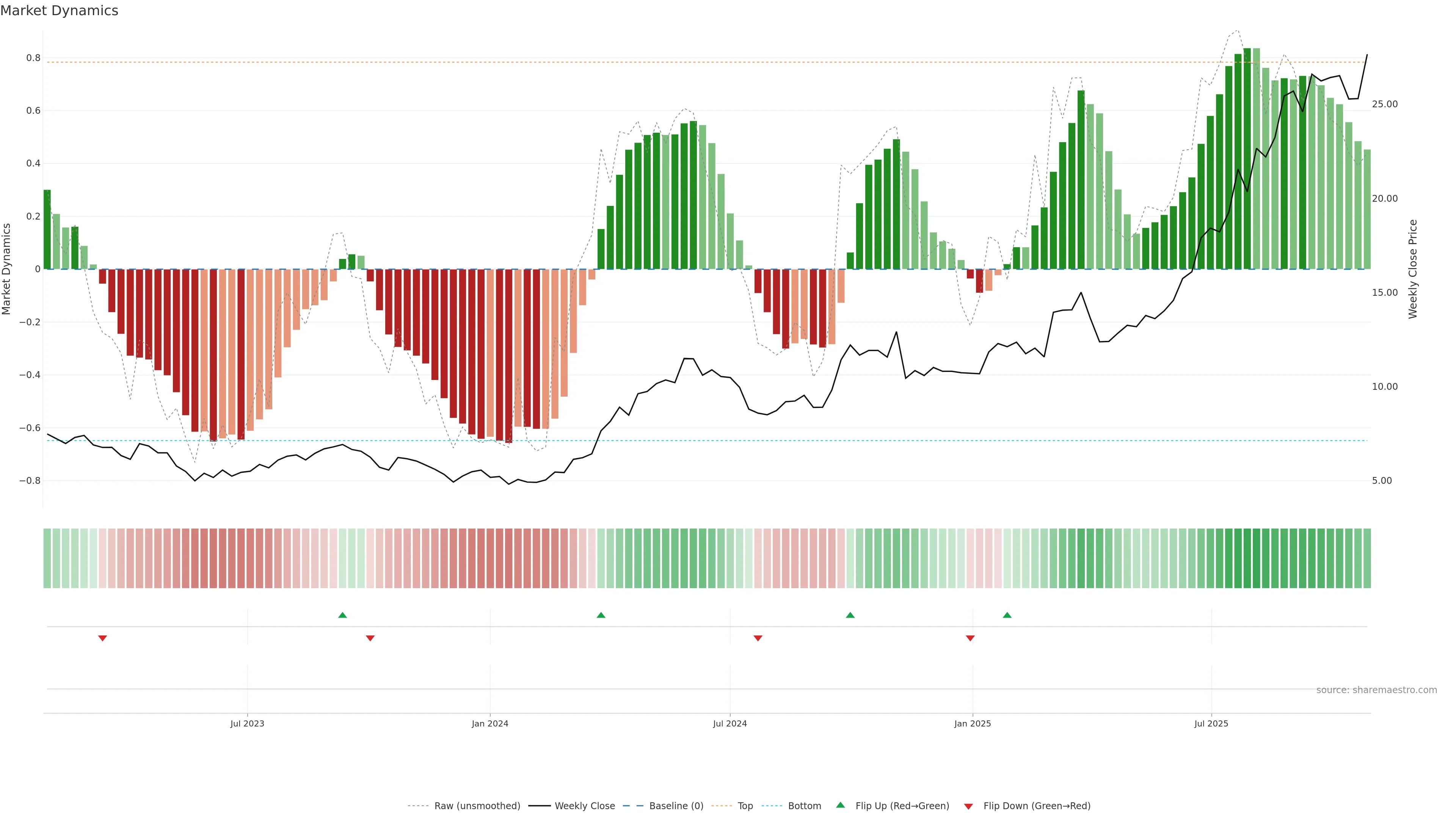Click the flip-up triangle near April 2024
This screenshot has width=1456, height=819.
601,615
